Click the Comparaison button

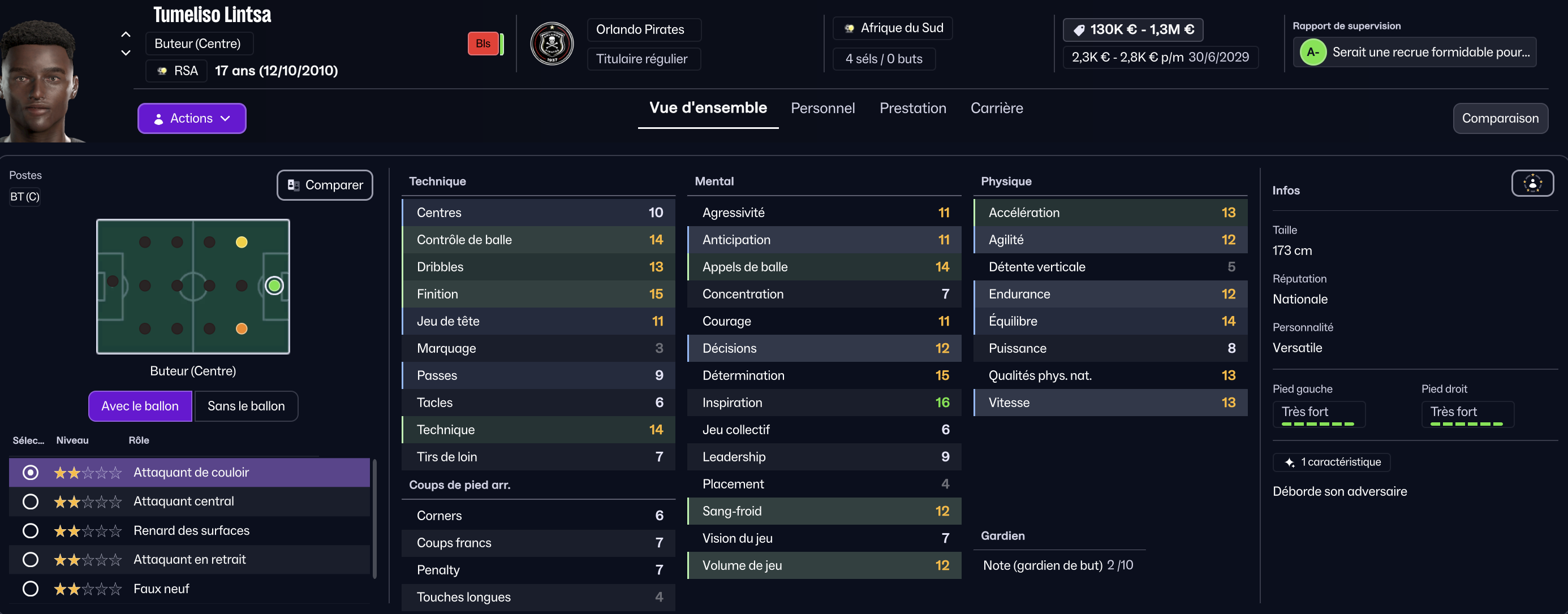pos(1500,118)
